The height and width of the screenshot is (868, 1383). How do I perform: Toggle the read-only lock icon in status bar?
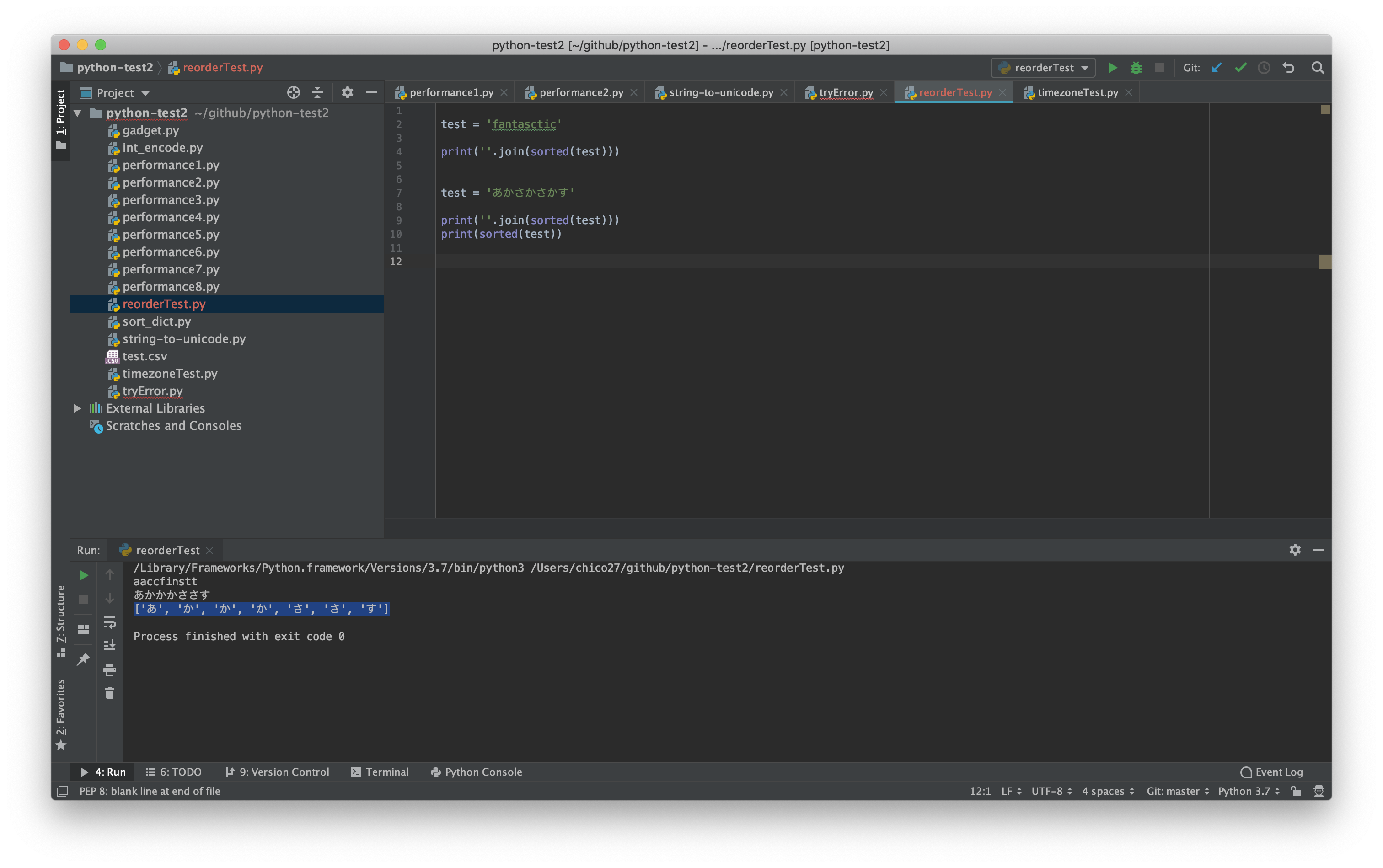pyautogui.click(x=1296, y=791)
